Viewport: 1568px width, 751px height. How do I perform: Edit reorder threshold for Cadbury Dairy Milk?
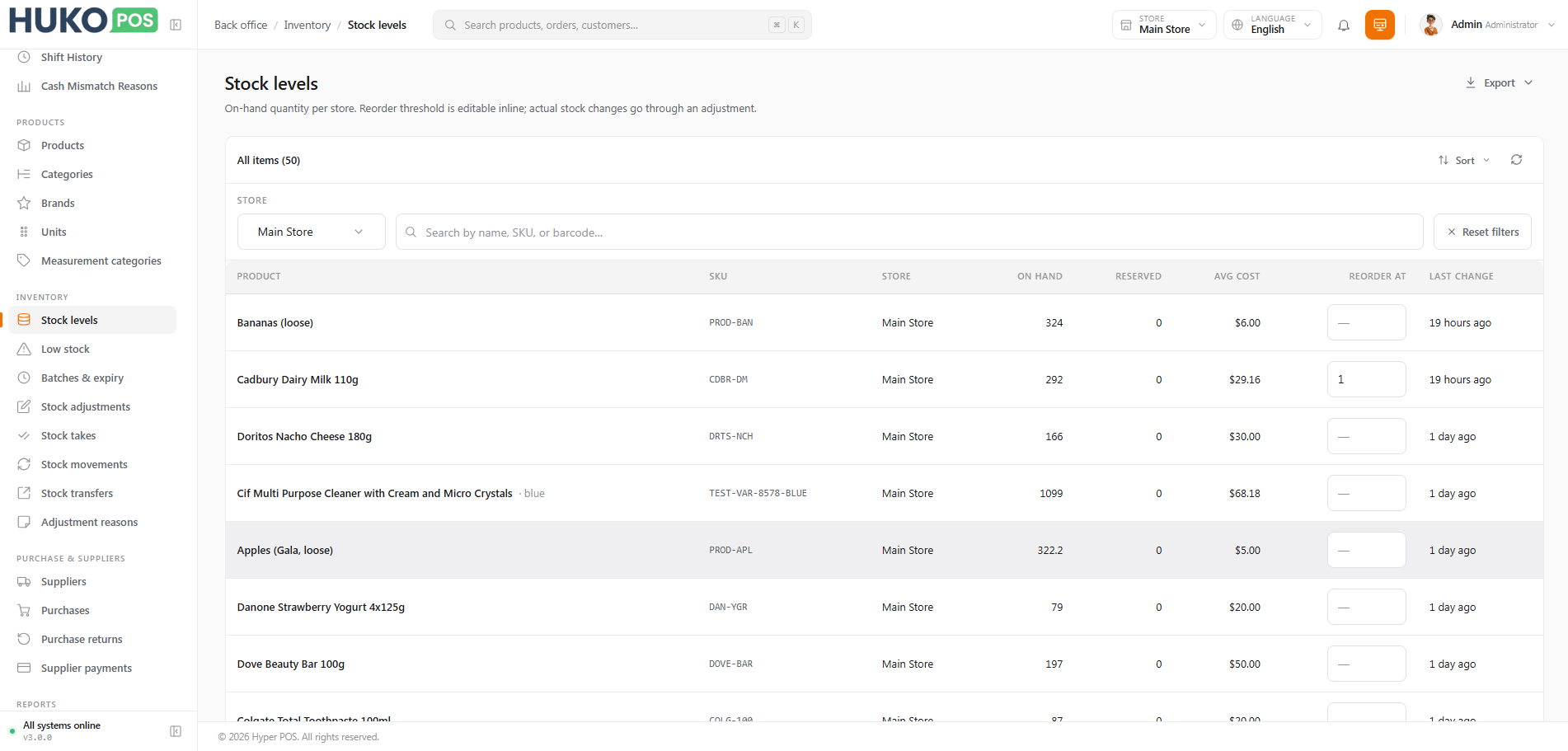point(1366,379)
